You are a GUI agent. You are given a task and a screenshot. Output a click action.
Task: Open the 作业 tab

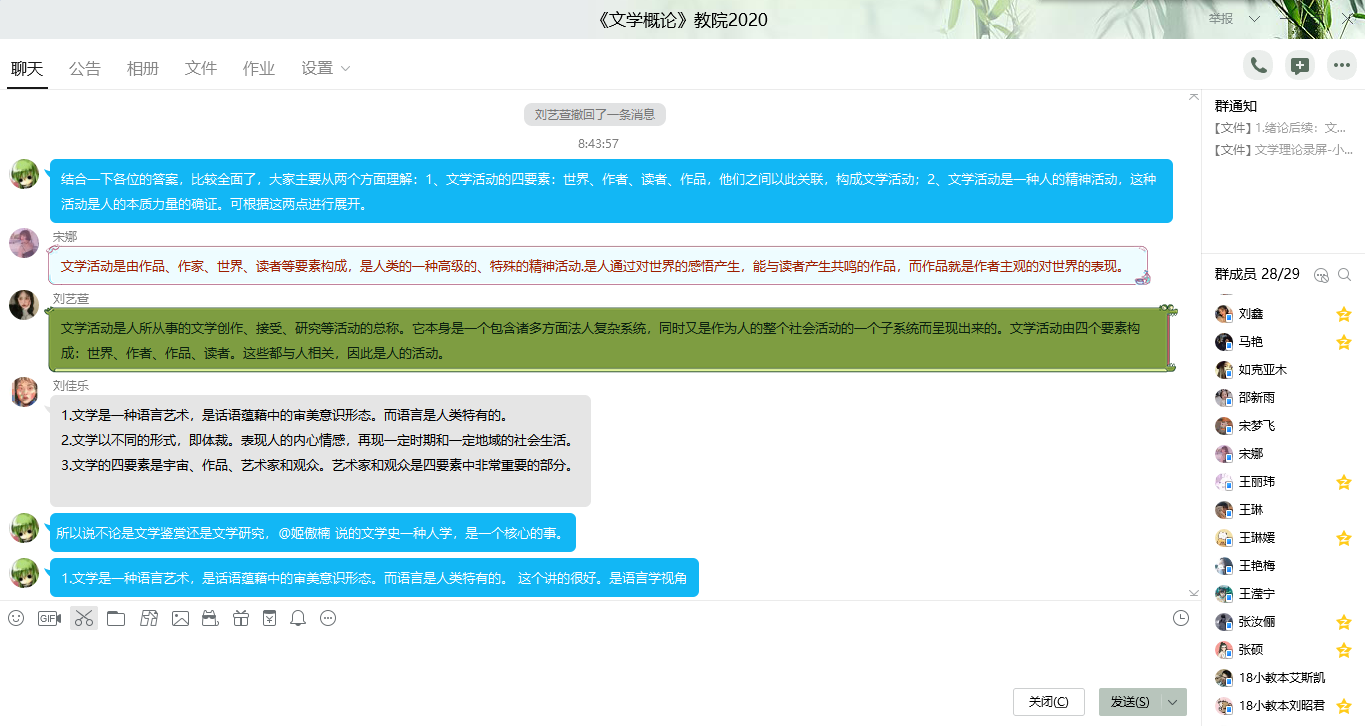click(259, 68)
